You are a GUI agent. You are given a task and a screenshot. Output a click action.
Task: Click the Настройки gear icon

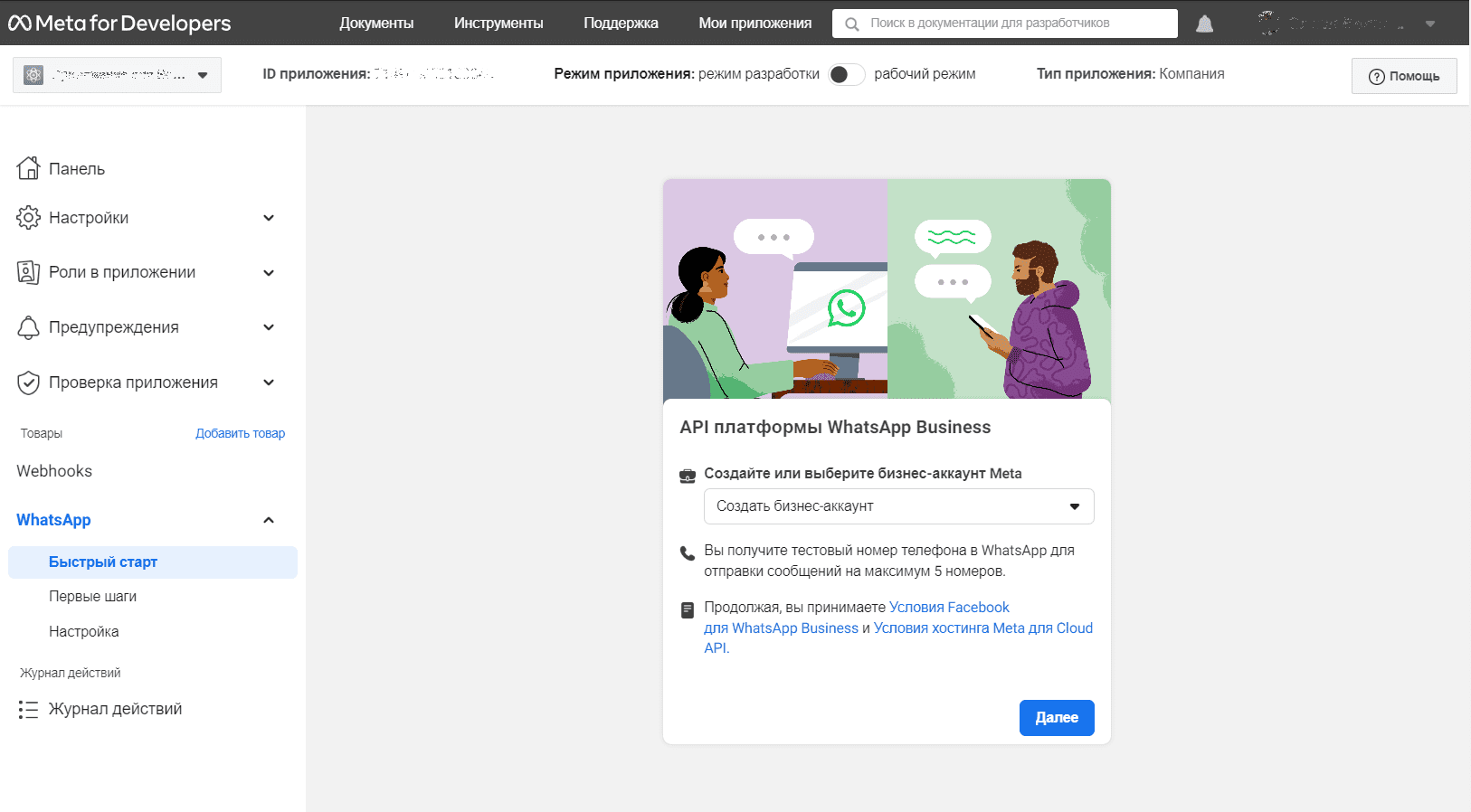28,217
